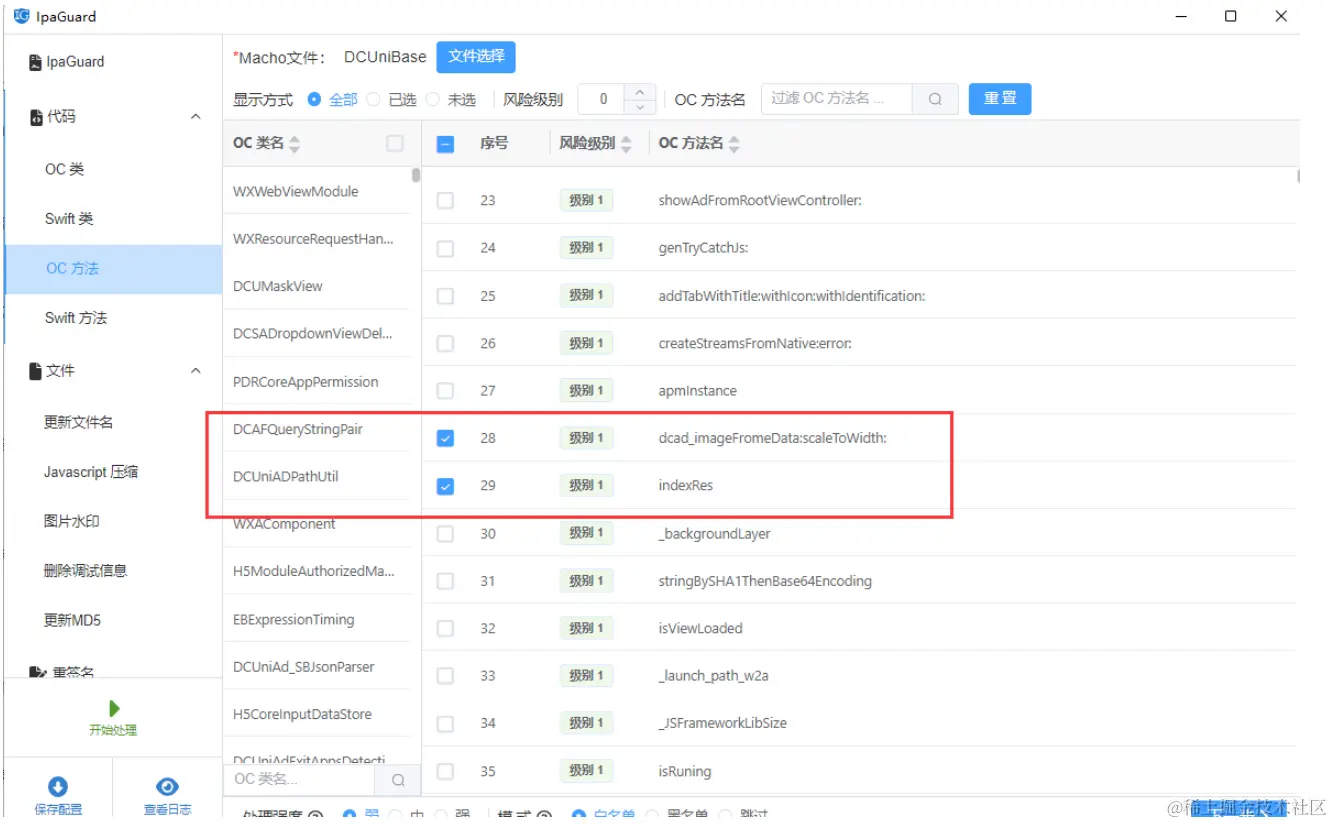Viewport: 1333px width, 824px height.
Task: Click the OC 类名 search input field
Action: [300, 780]
